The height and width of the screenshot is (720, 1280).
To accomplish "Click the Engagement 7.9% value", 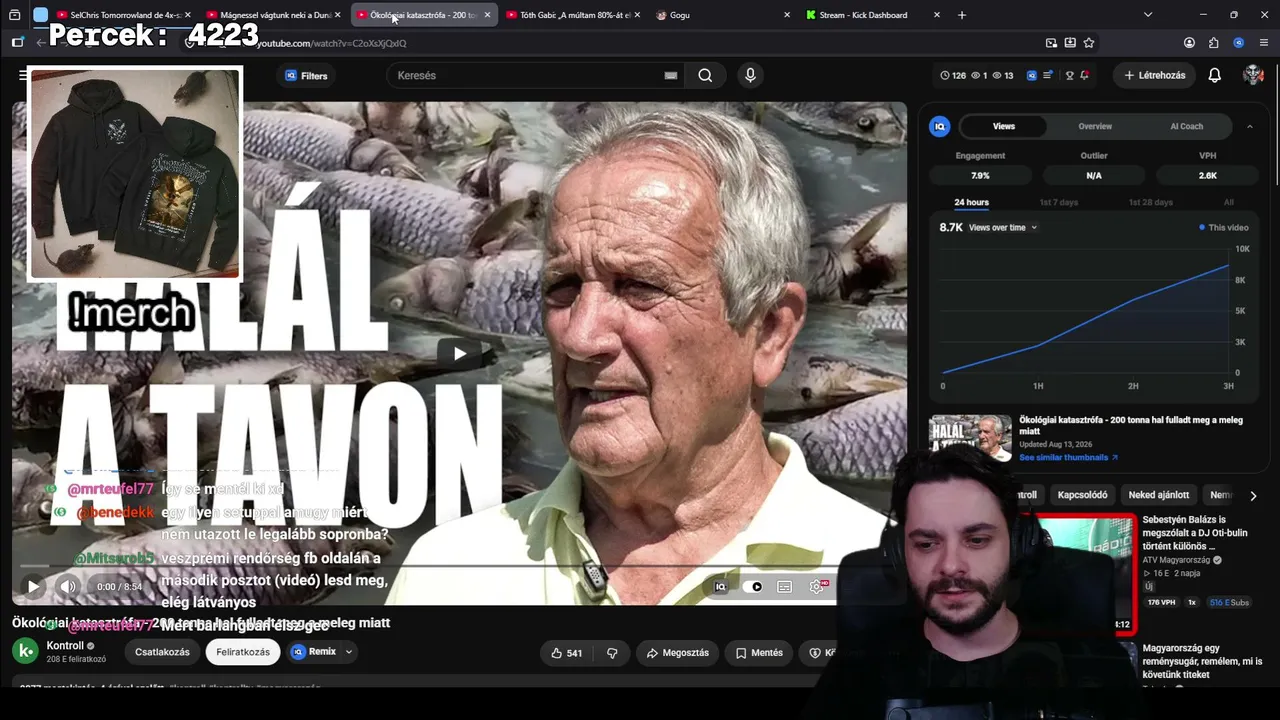I will coord(980,175).
